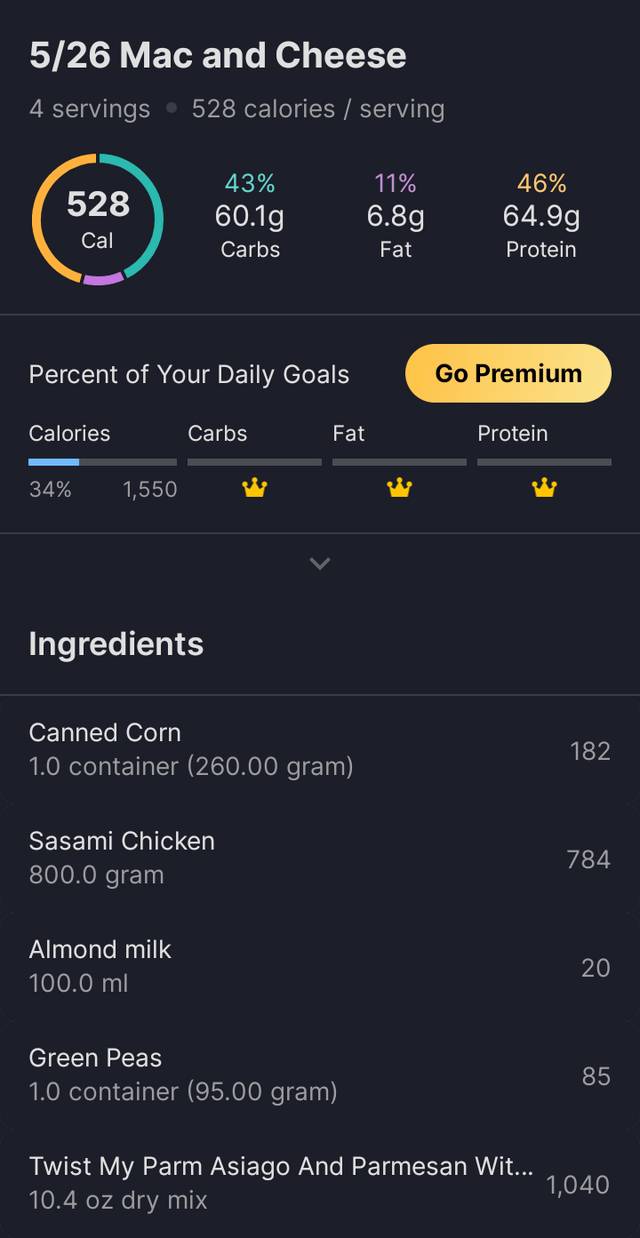Click the Protein premium crown icon

pyautogui.click(x=544, y=488)
